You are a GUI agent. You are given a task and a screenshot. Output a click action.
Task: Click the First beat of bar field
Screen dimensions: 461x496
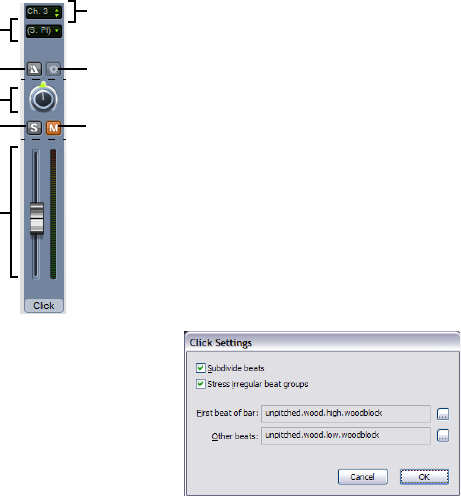pos(346,414)
